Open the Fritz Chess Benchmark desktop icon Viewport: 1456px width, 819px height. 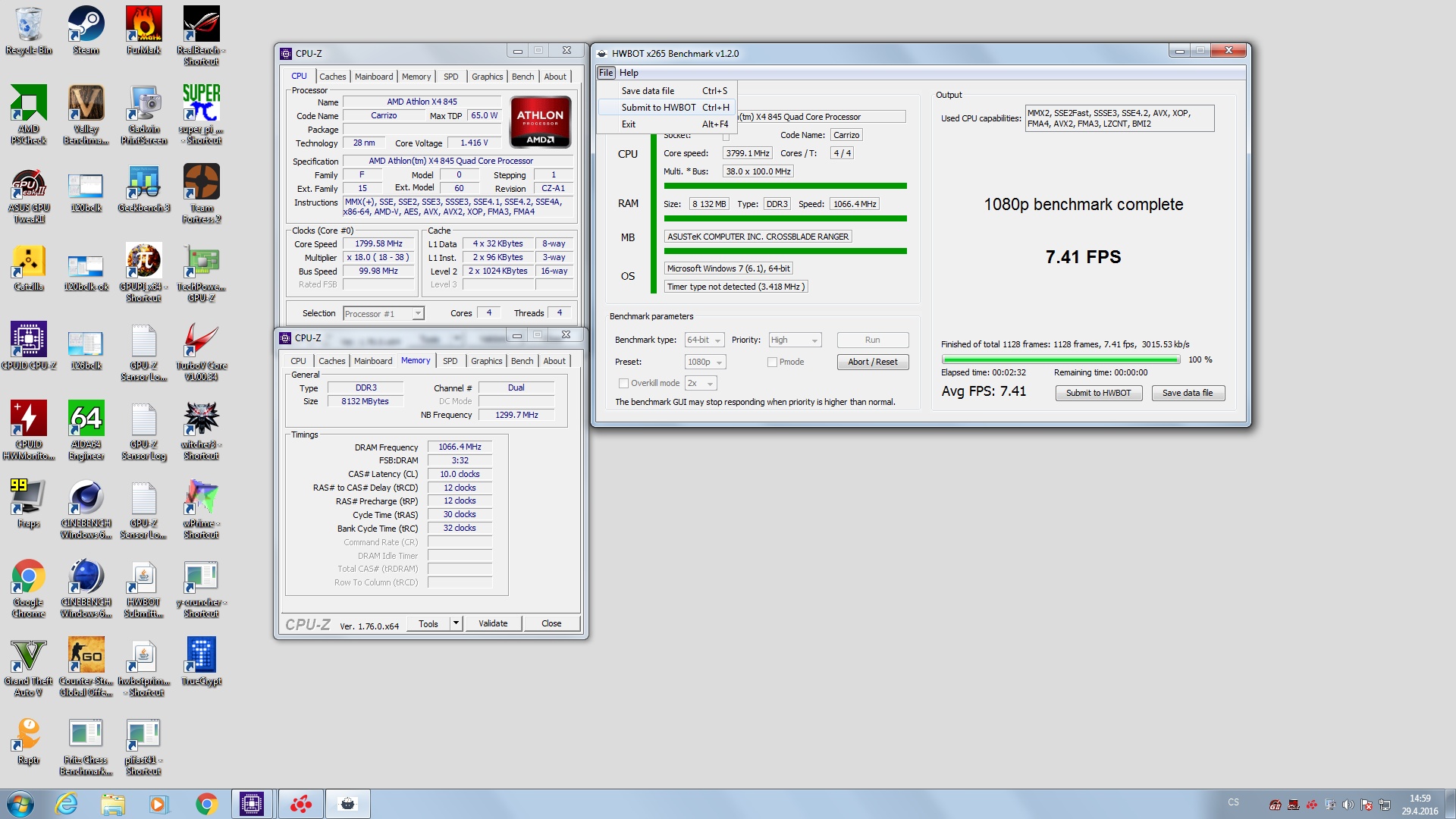86,745
